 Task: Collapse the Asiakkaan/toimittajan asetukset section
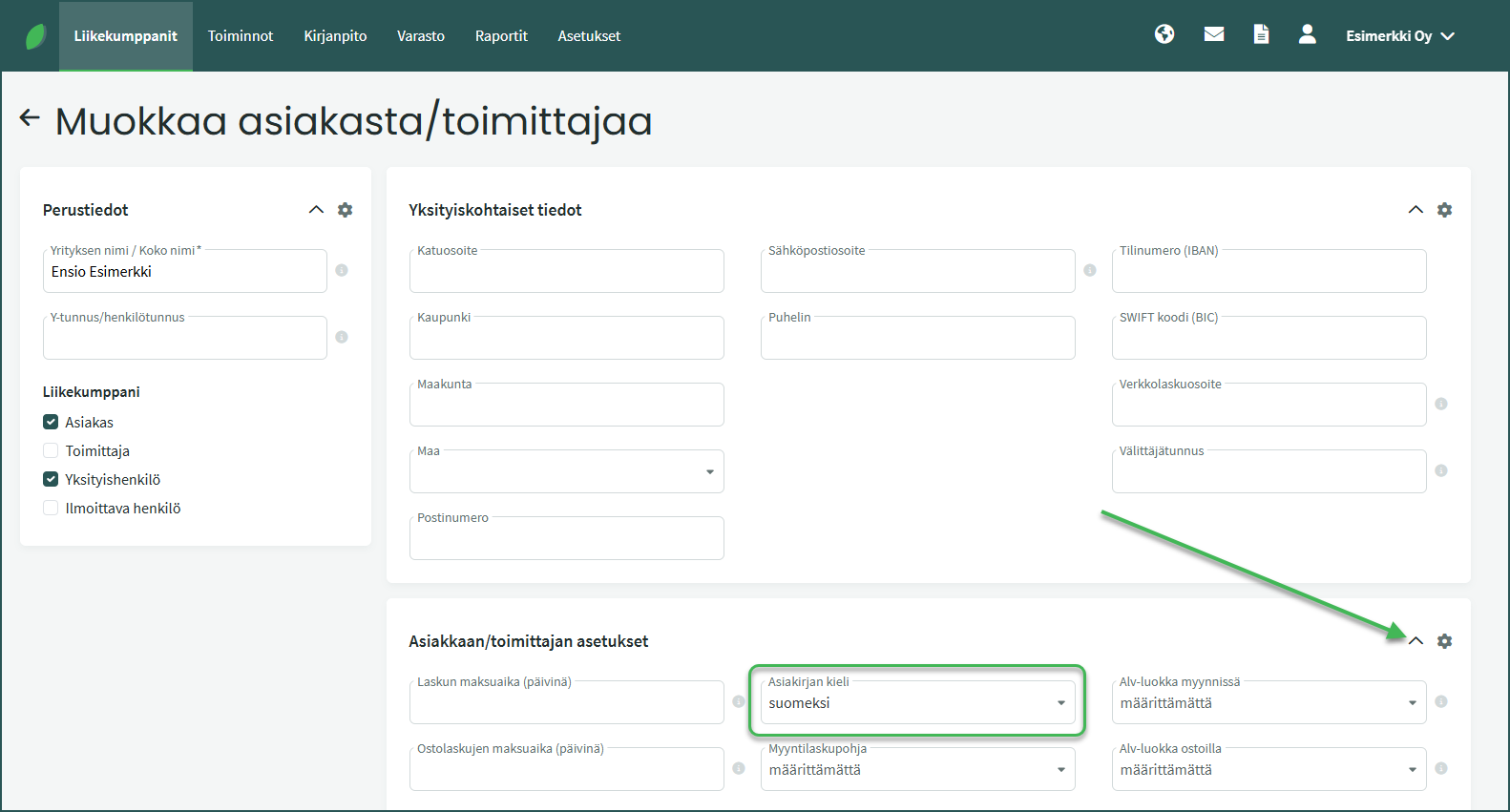pos(1416,641)
